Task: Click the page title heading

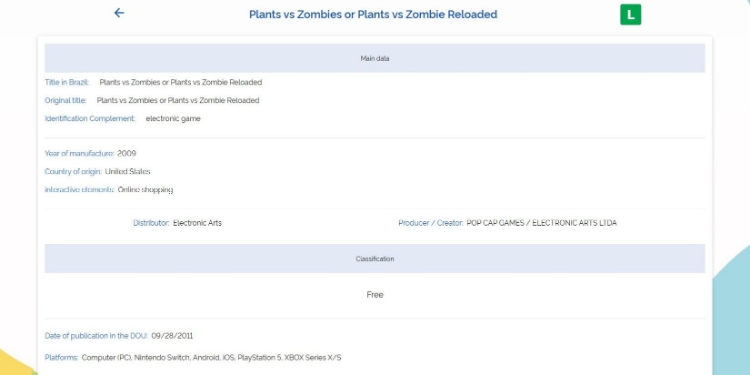Action: (373, 14)
